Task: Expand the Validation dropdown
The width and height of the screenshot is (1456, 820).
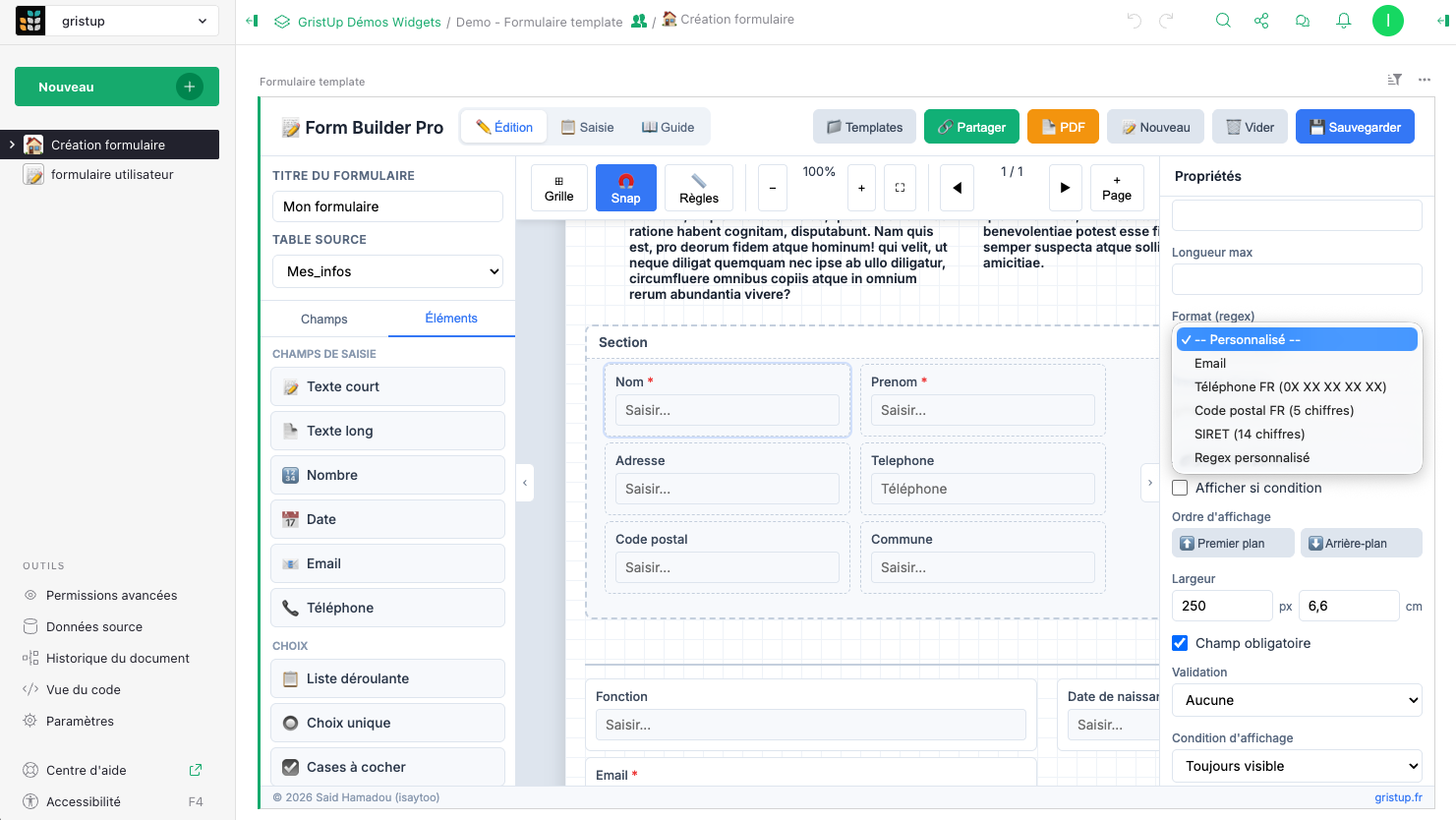Action: point(1297,700)
